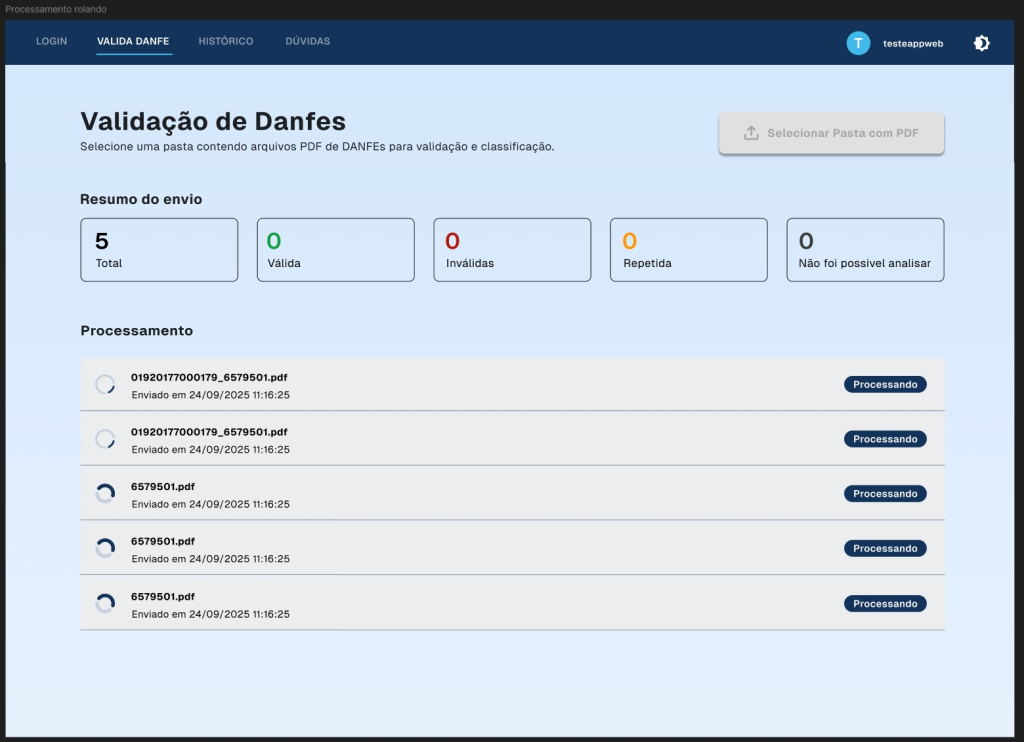
Task: Click the loading spinner next to third-row 6579501.pdf
Action: pyautogui.click(x=105, y=493)
